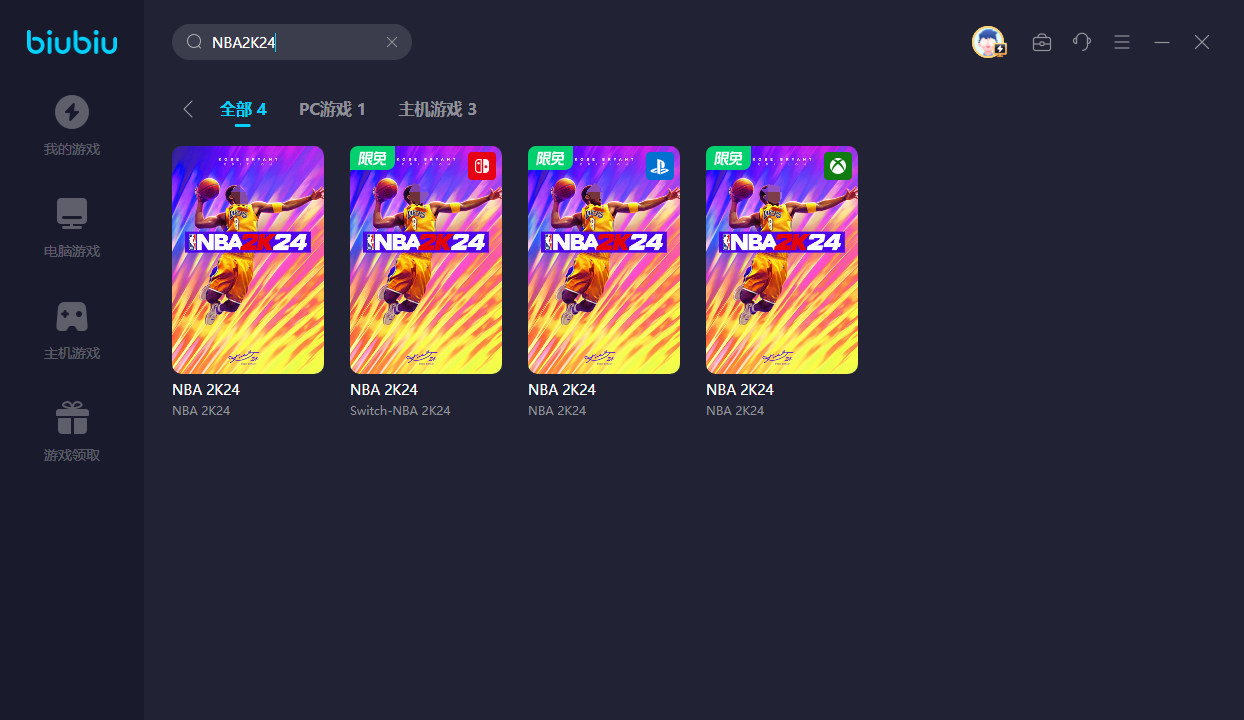The image size is (1244, 720).
Task: Click the search magnifier icon
Action: pos(195,42)
